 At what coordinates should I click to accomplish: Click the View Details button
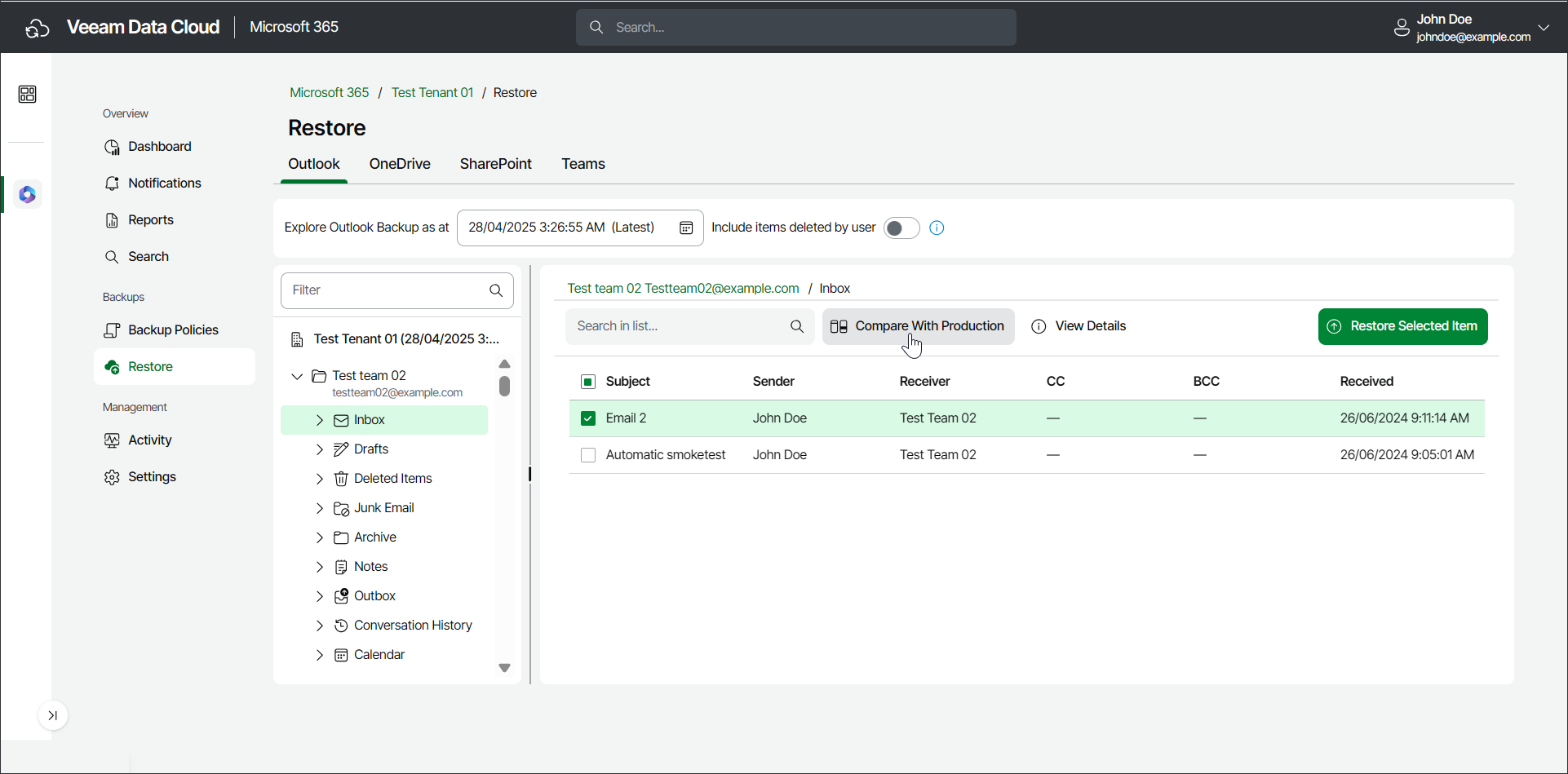pyautogui.click(x=1079, y=326)
